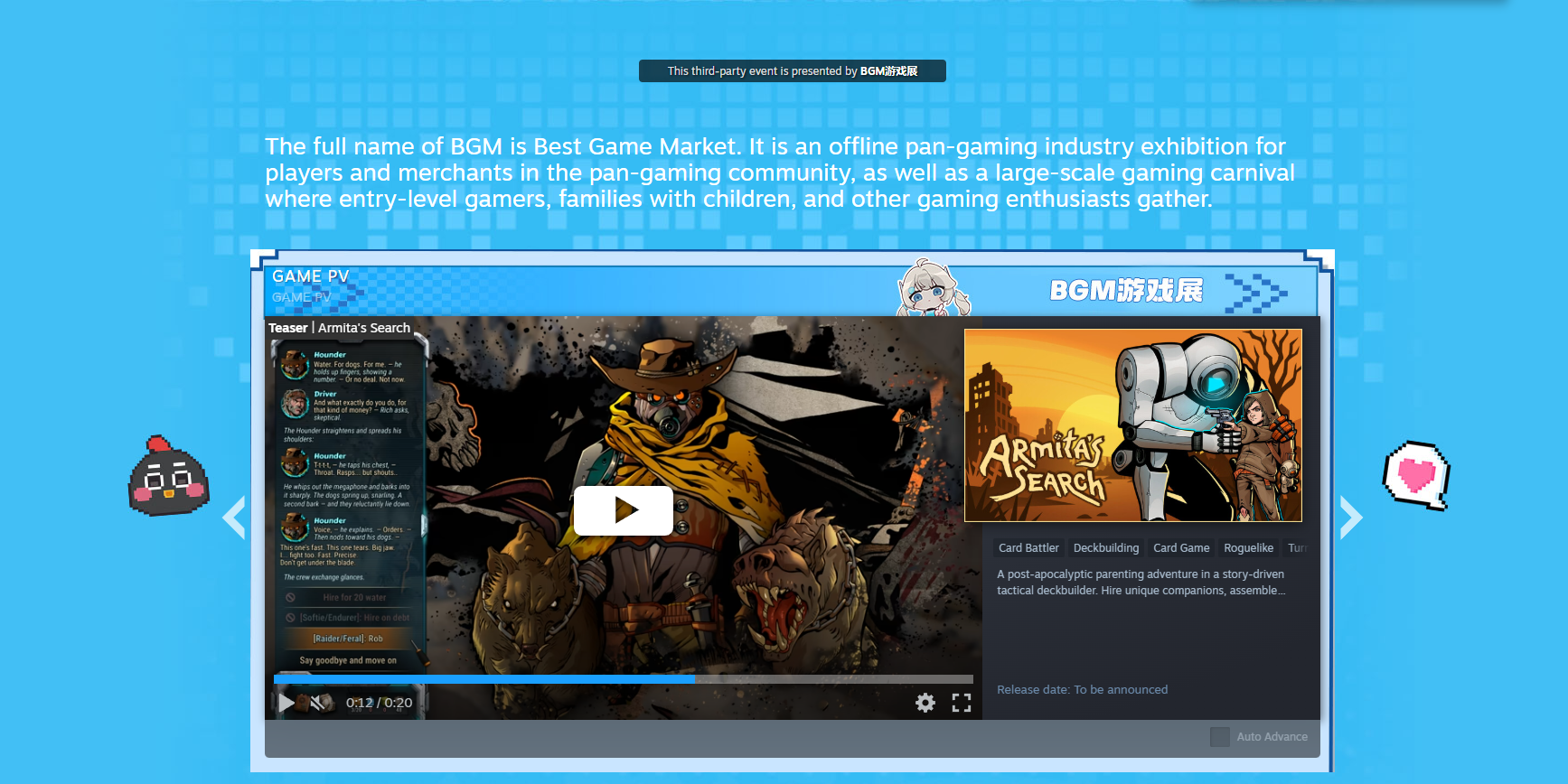Enter fullscreen mode for the video

(962, 703)
